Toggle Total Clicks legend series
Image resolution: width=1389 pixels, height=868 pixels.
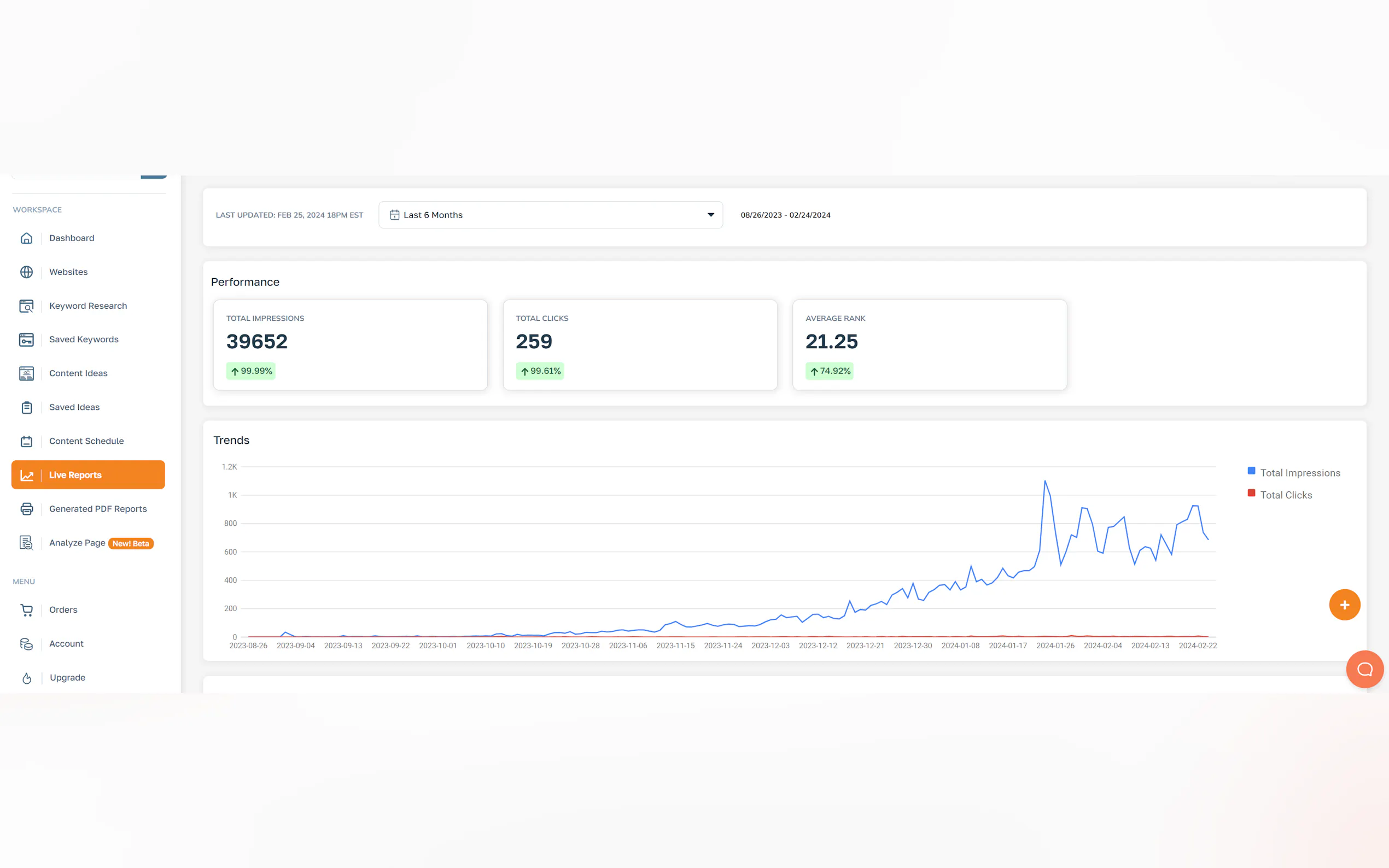[x=1286, y=495]
